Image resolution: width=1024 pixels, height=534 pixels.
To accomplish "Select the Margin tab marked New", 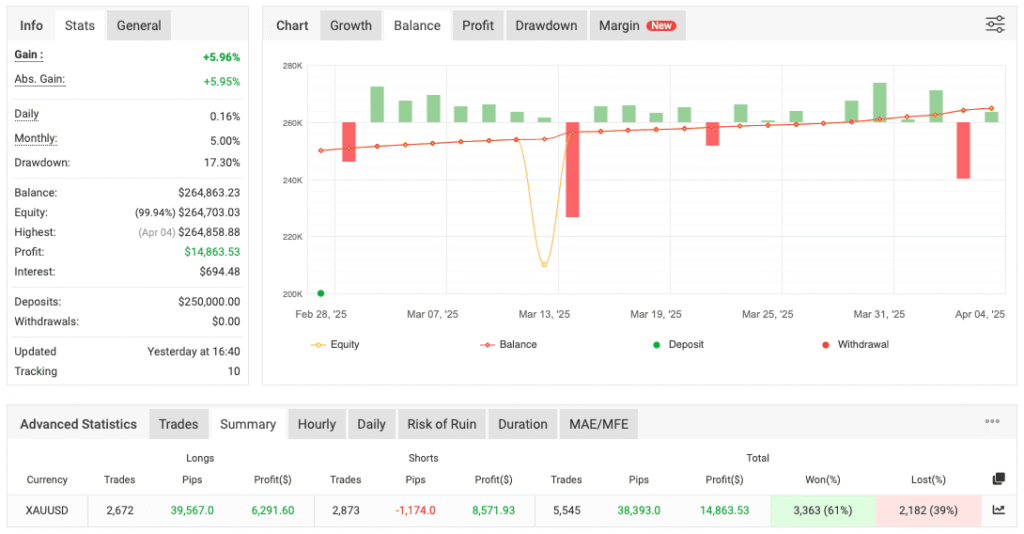I will coord(636,26).
